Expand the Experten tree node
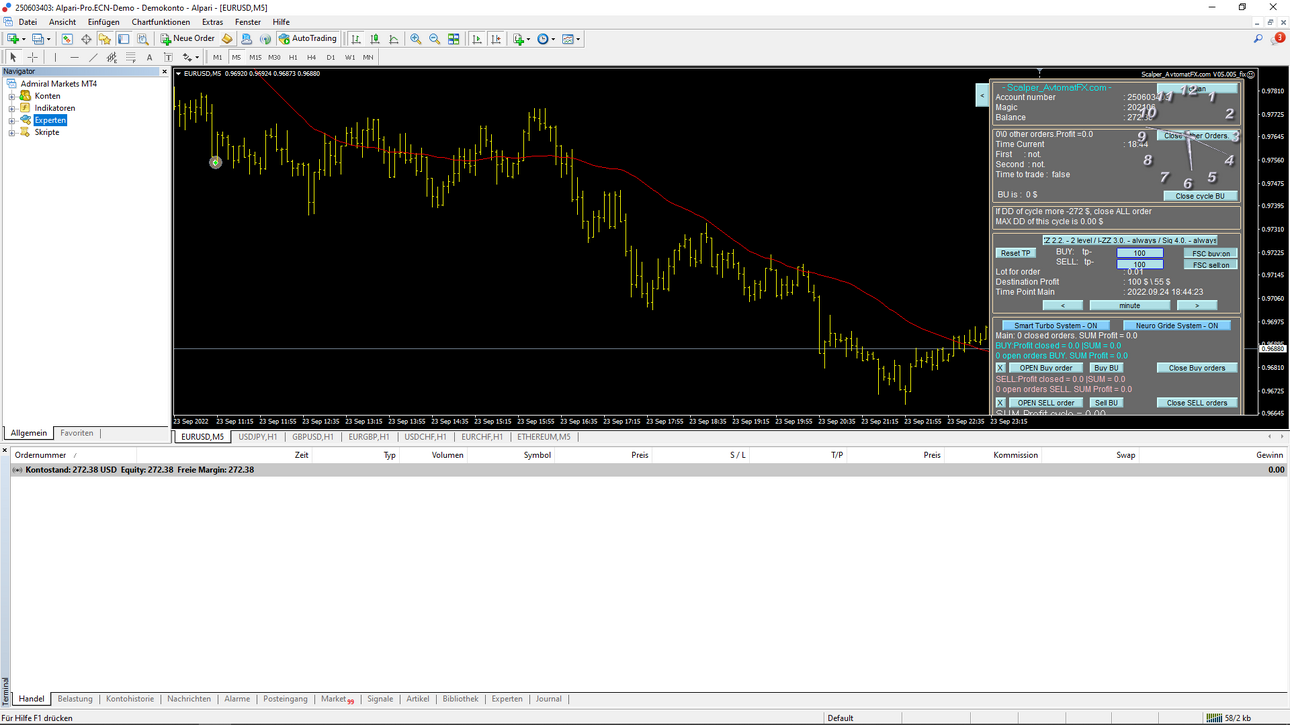Screen dimensions: 1290x725 [x=12, y=120]
